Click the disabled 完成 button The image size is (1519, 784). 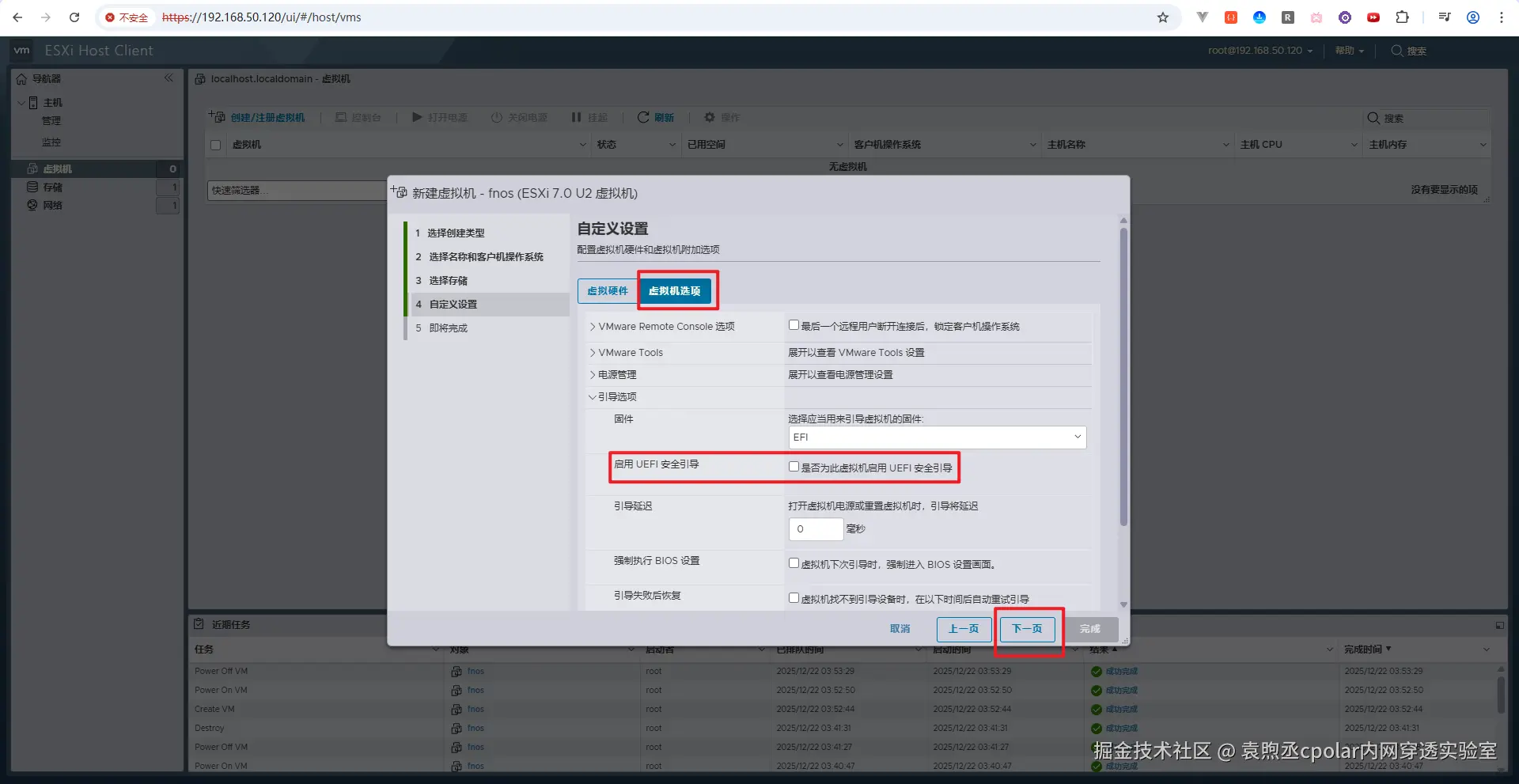point(1090,629)
